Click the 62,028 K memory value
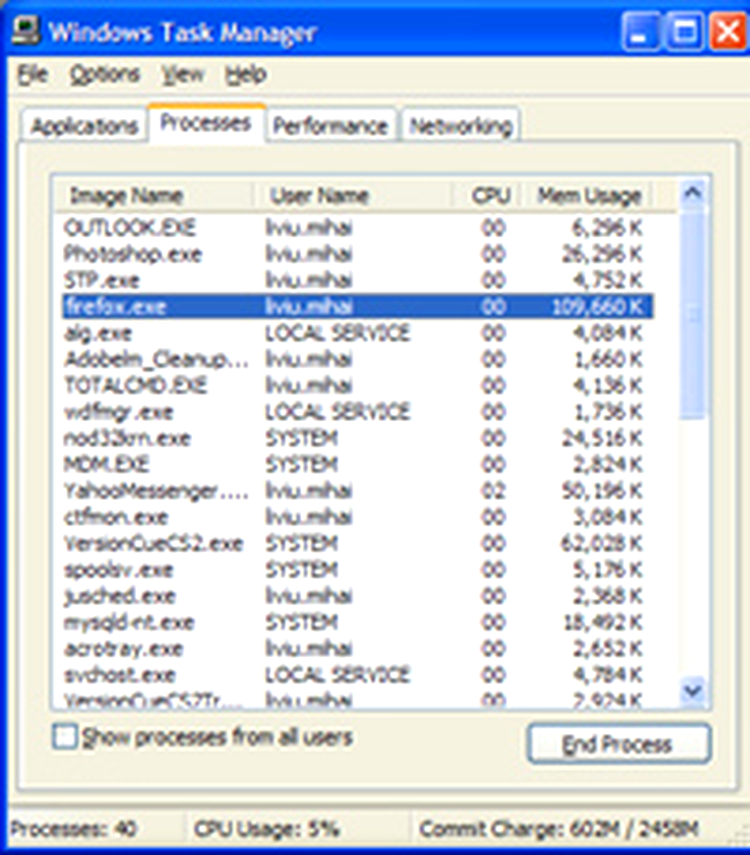Screen dimensions: 750x855 602,543
